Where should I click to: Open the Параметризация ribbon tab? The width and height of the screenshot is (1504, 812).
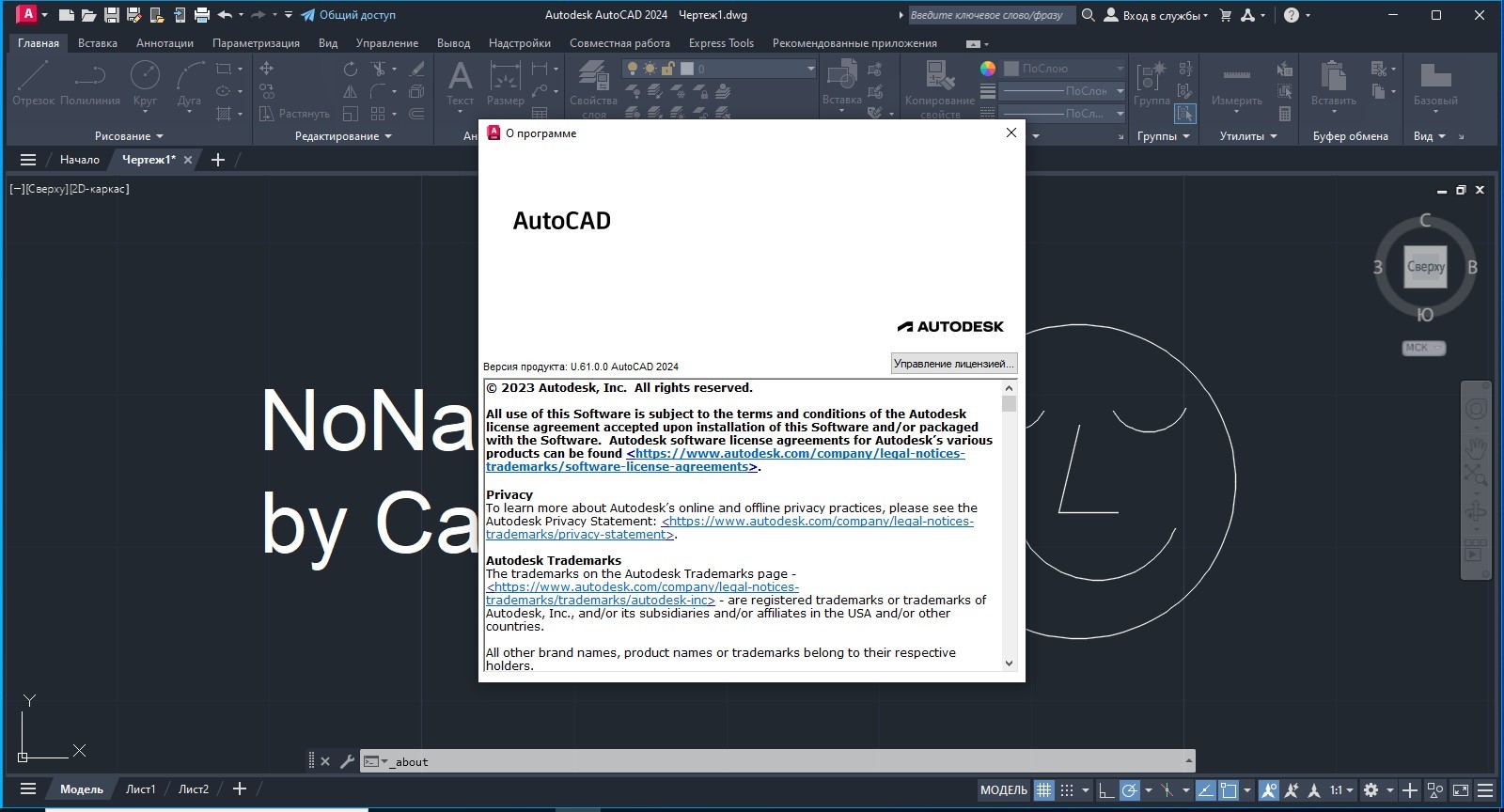pyautogui.click(x=256, y=43)
